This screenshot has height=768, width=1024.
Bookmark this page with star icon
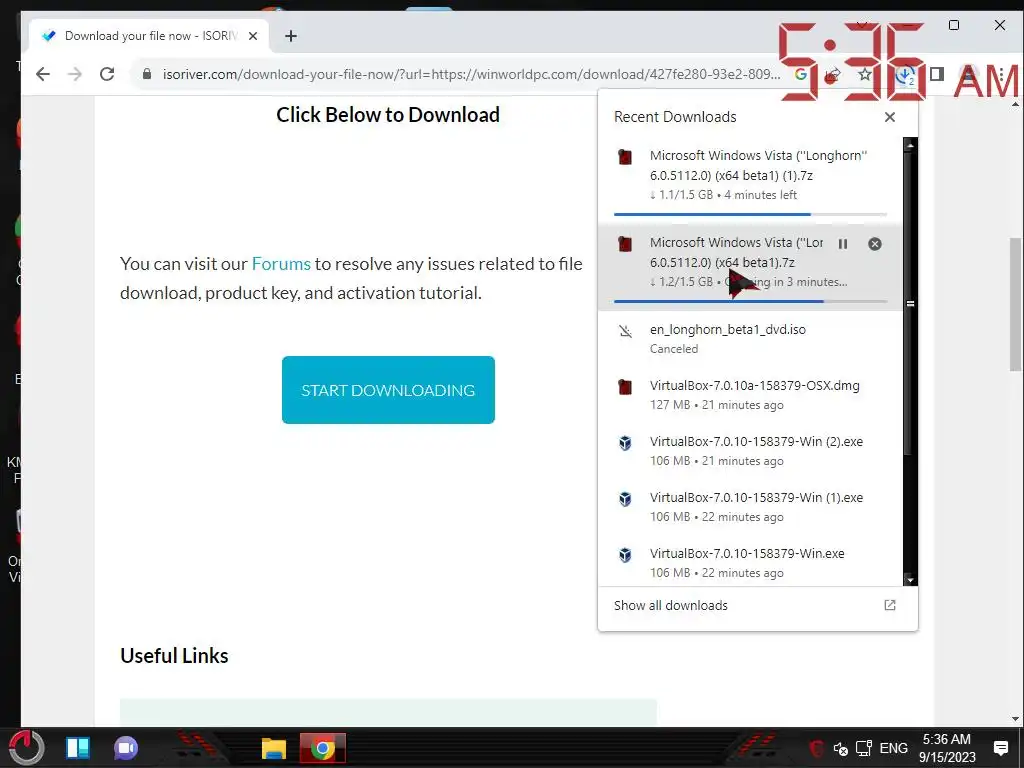coord(865,74)
